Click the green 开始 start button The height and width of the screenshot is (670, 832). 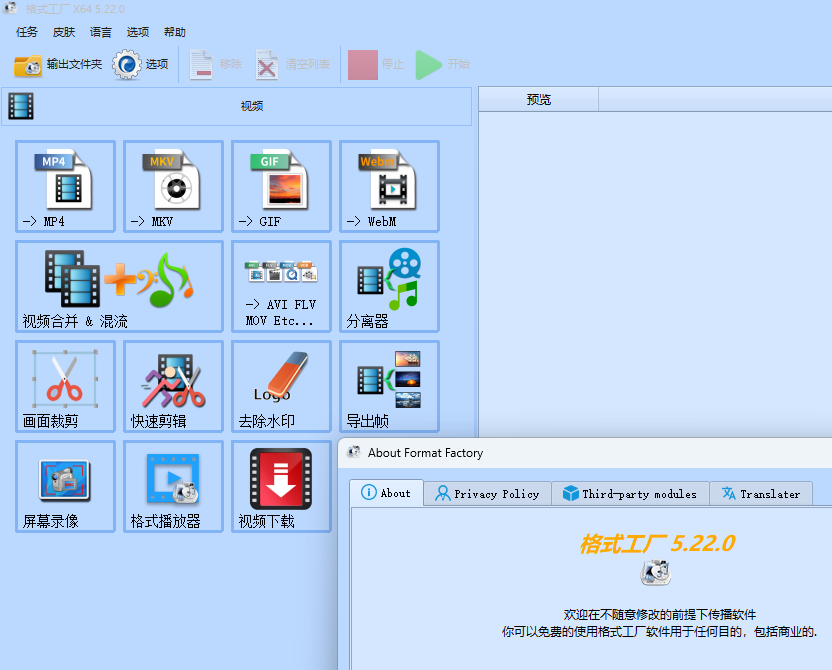point(443,65)
